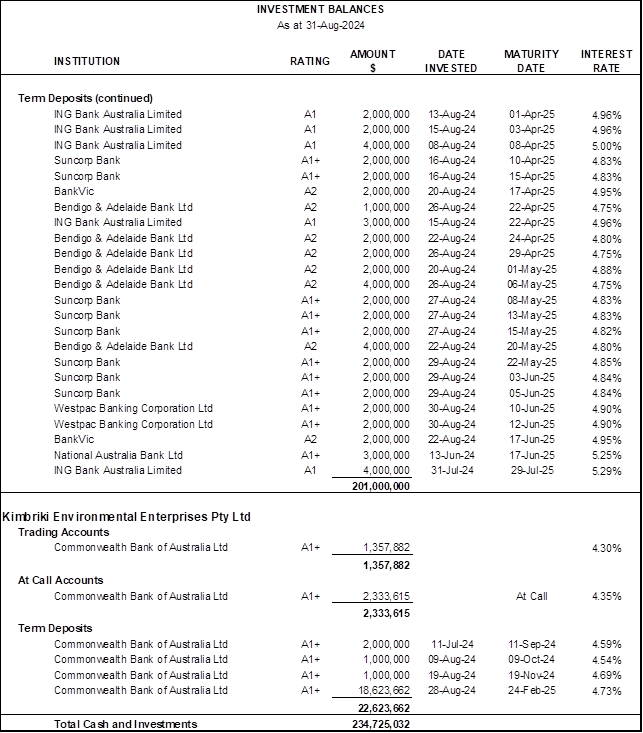Click the 234,725,032 grand total
Viewport: 643px width, 733px height.
pos(381,724)
